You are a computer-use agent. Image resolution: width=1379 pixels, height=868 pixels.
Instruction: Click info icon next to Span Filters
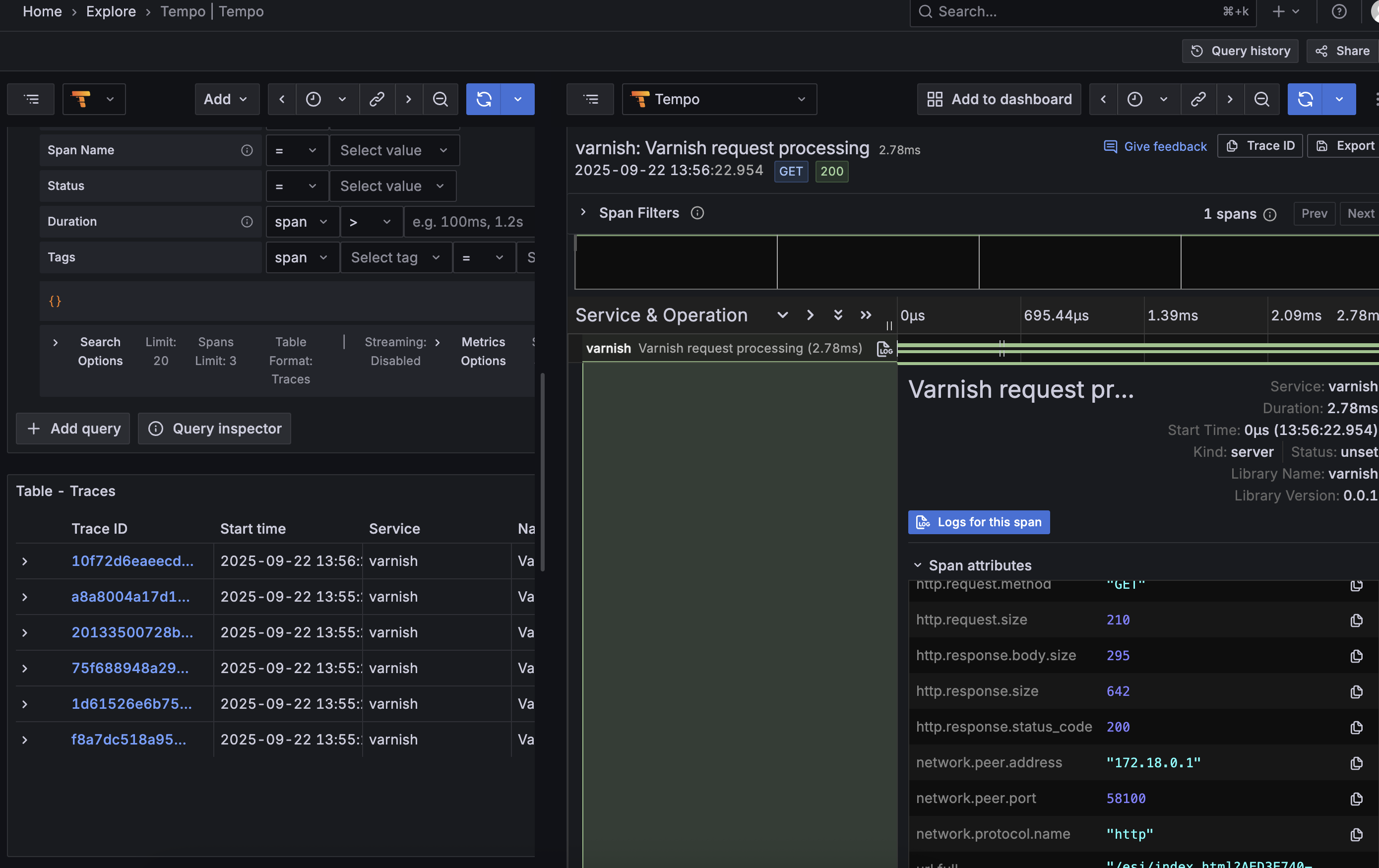coord(697,213)
